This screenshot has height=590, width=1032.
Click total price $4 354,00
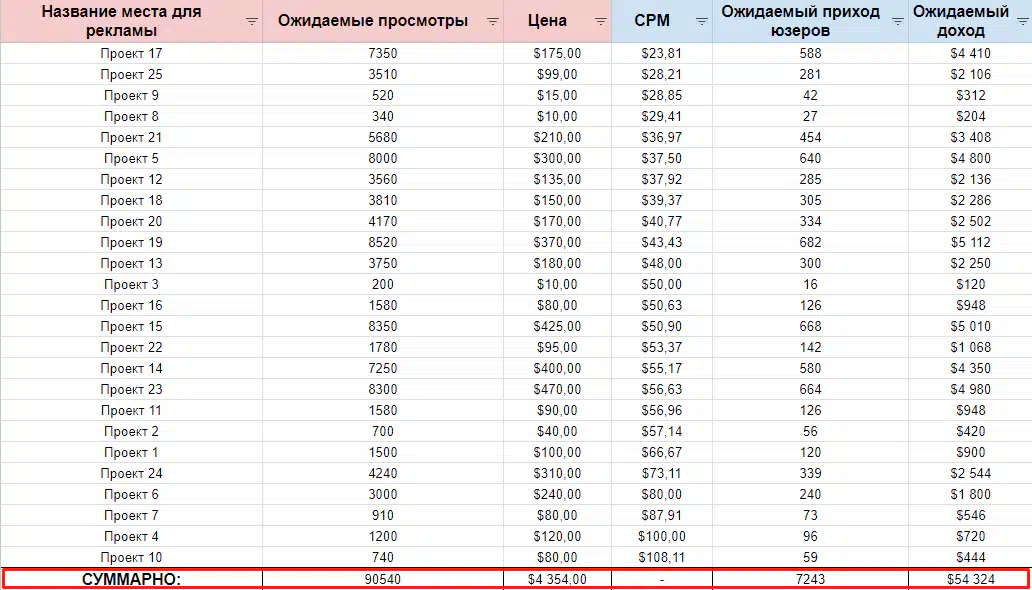[557, 579]
